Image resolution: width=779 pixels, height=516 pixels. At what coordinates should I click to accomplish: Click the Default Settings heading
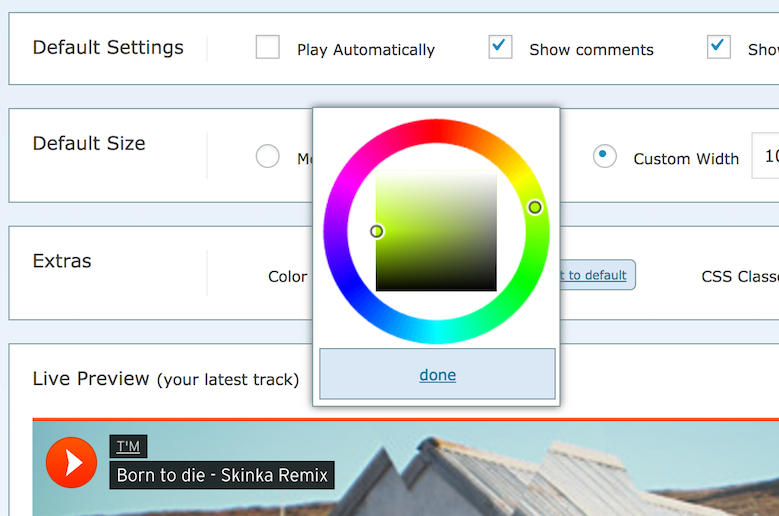point(108,48)
